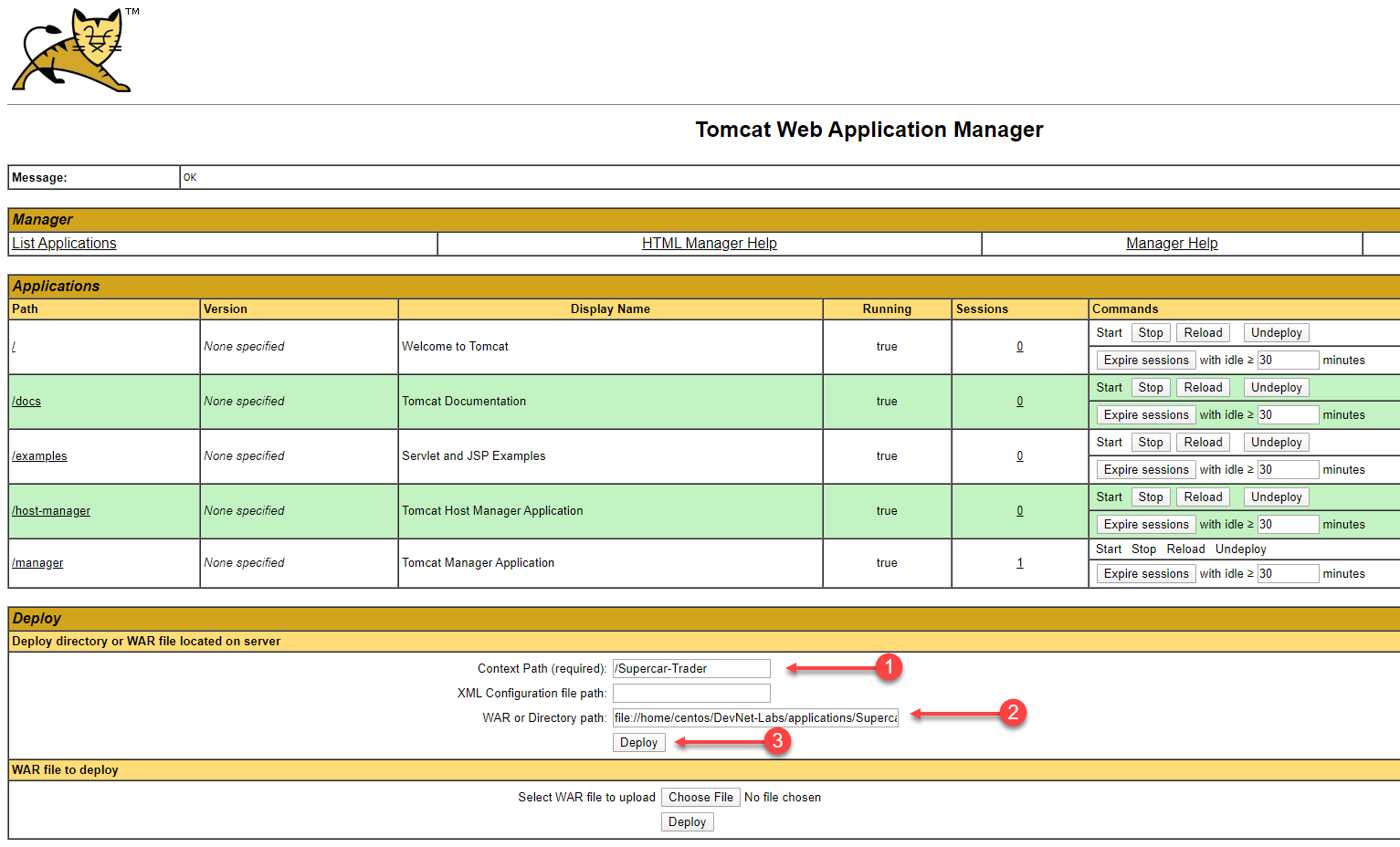Reload the Servlet and JSP Examples application

[x=1203, y=443]
